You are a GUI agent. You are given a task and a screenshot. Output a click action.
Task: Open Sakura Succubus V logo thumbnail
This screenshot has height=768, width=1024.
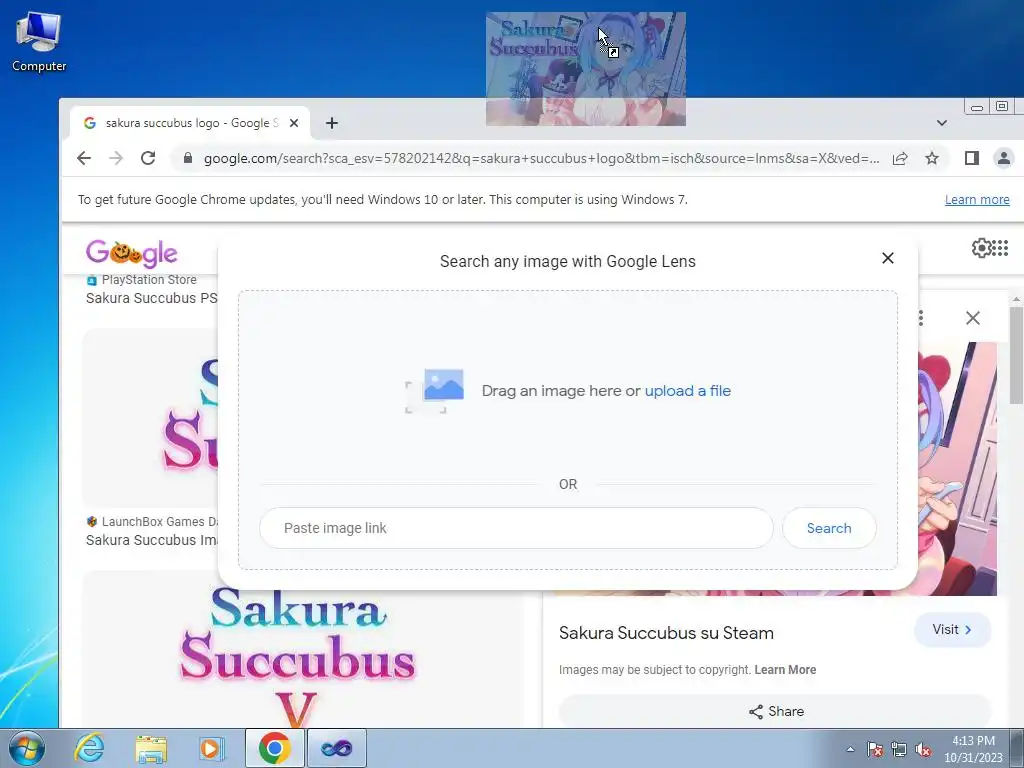[x=302, y=650]
